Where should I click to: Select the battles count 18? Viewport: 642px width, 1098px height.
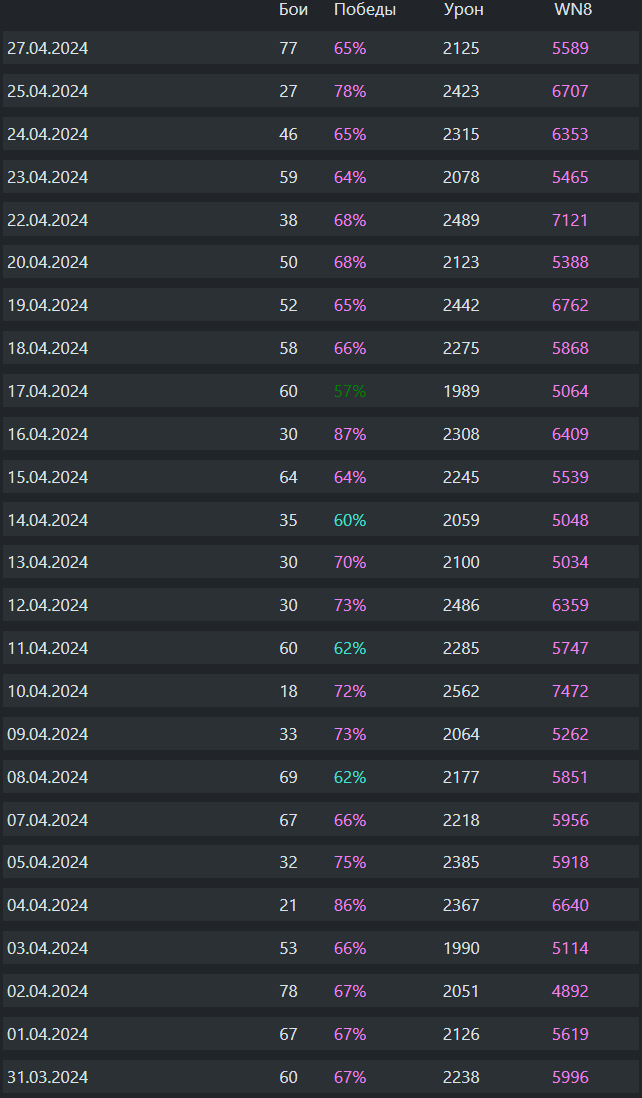pos(288,691)
